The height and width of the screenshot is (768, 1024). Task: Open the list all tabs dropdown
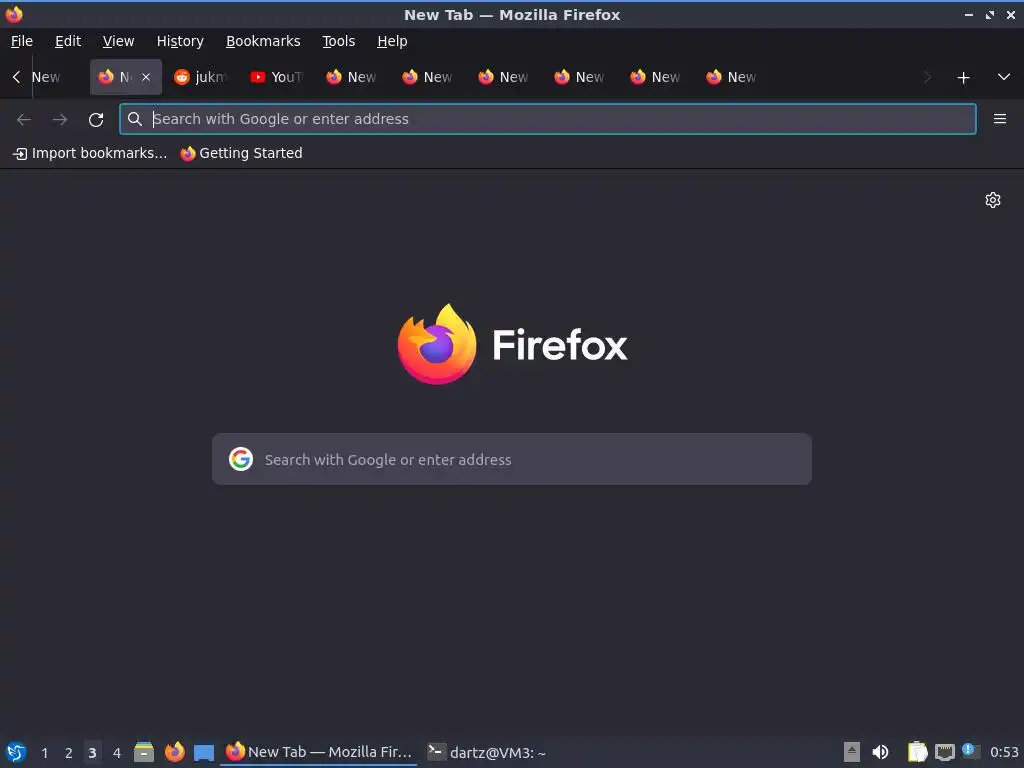pos(1004,77)
